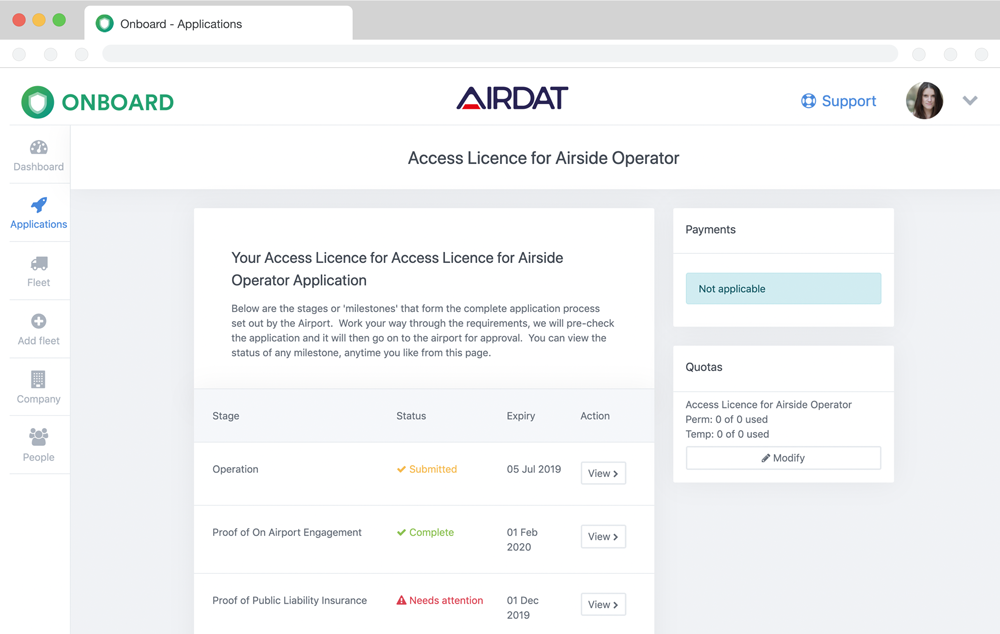Click the Support lifebuoy icon
This screenshot has width=1000, height=634.
click(x=808, y=101)
